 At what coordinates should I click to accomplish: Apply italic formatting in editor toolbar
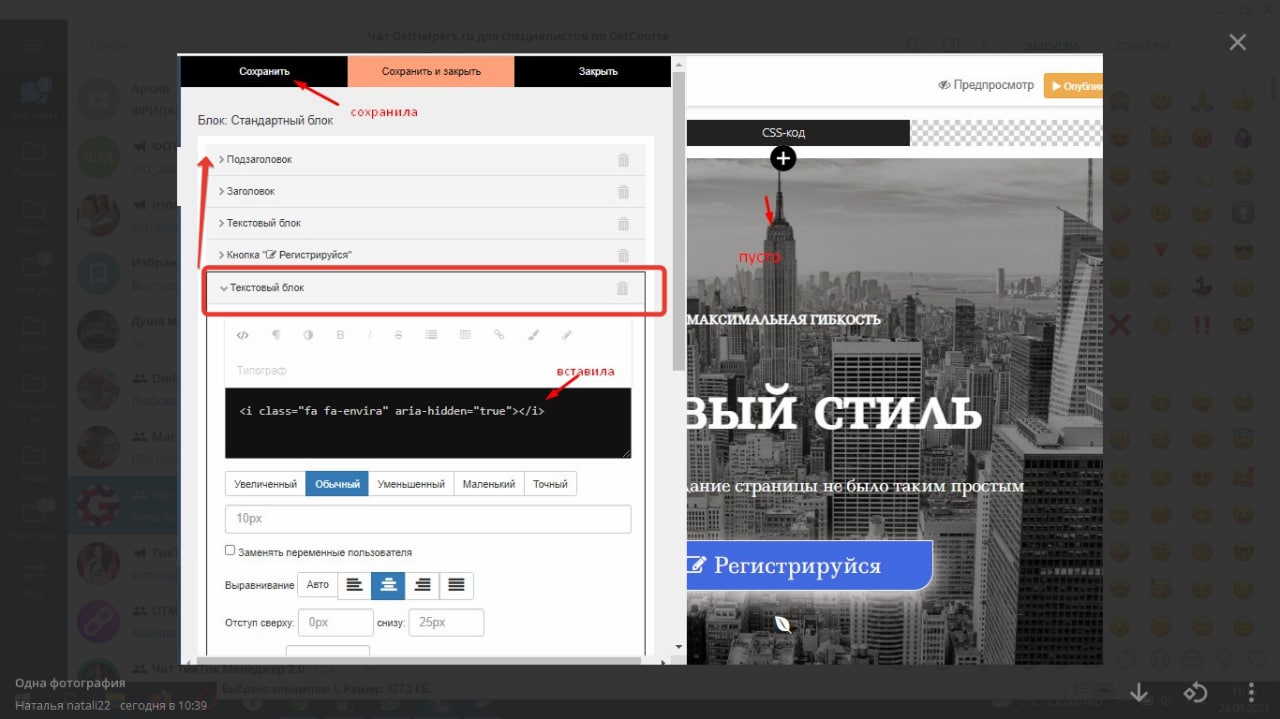pyautogui.click(x=369, y=335)
